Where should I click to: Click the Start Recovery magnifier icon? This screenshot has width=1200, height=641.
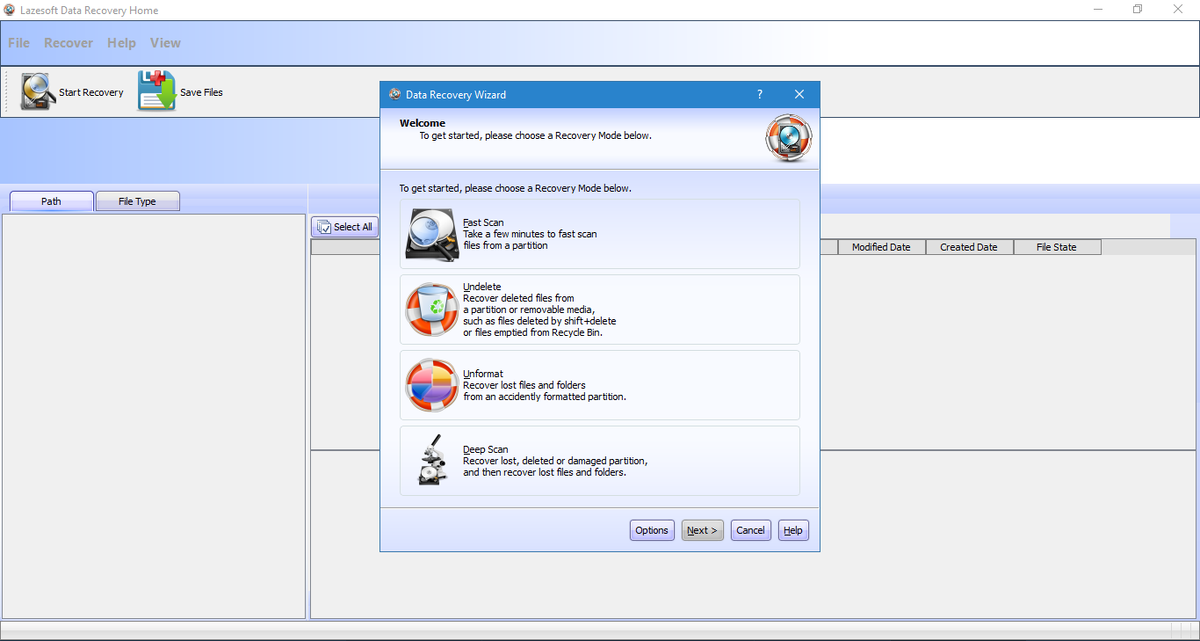pos(39,92)
